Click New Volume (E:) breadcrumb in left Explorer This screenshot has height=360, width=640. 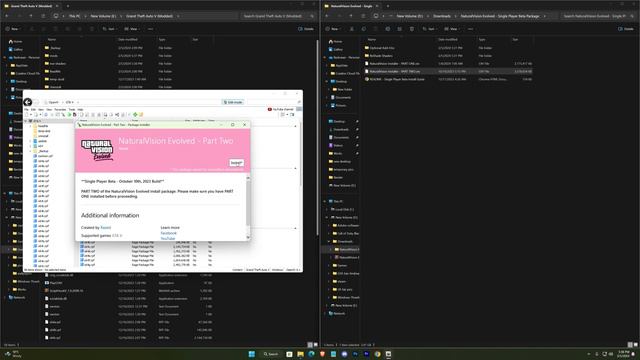103,16
